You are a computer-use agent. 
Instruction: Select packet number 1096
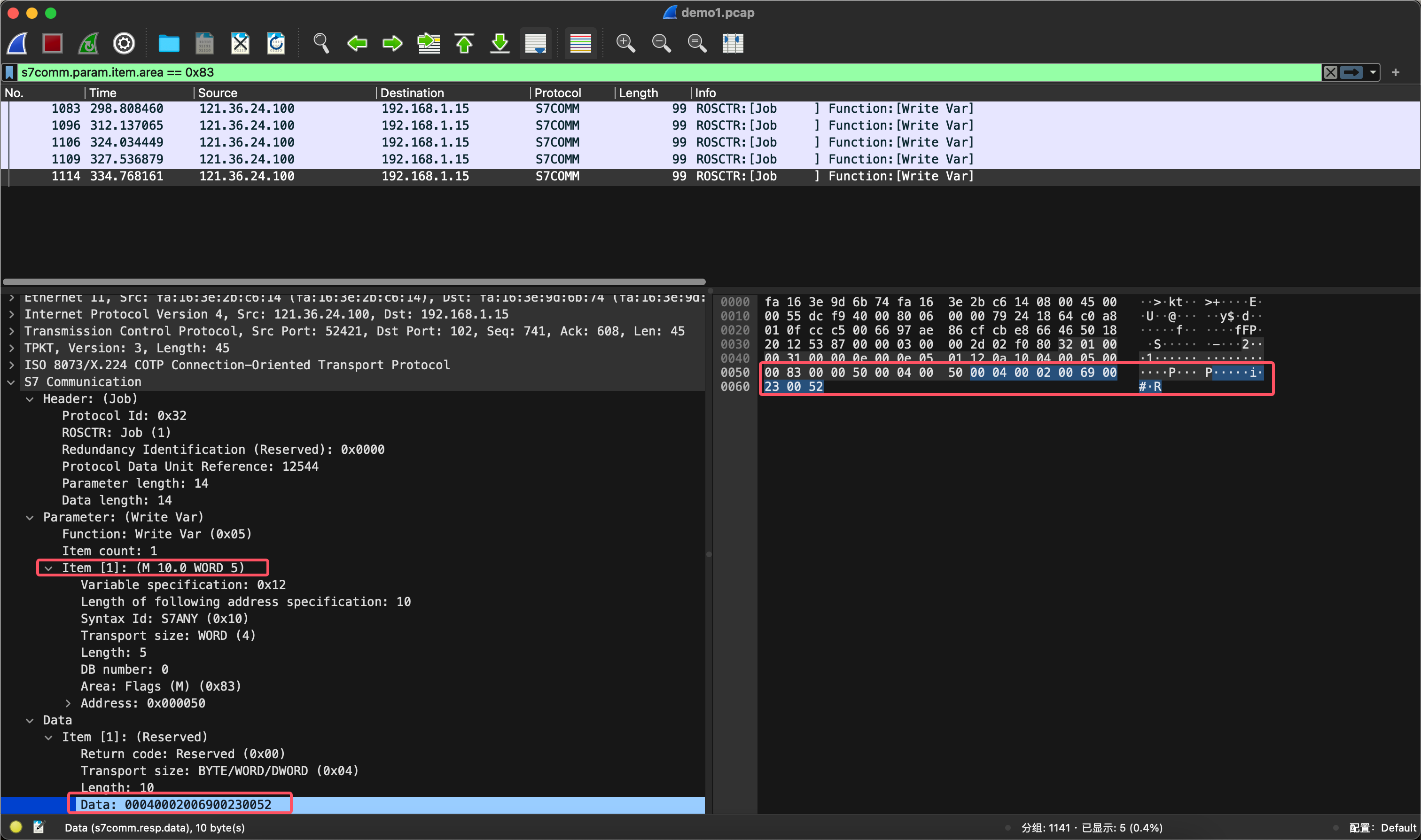(x=710, y=125)
